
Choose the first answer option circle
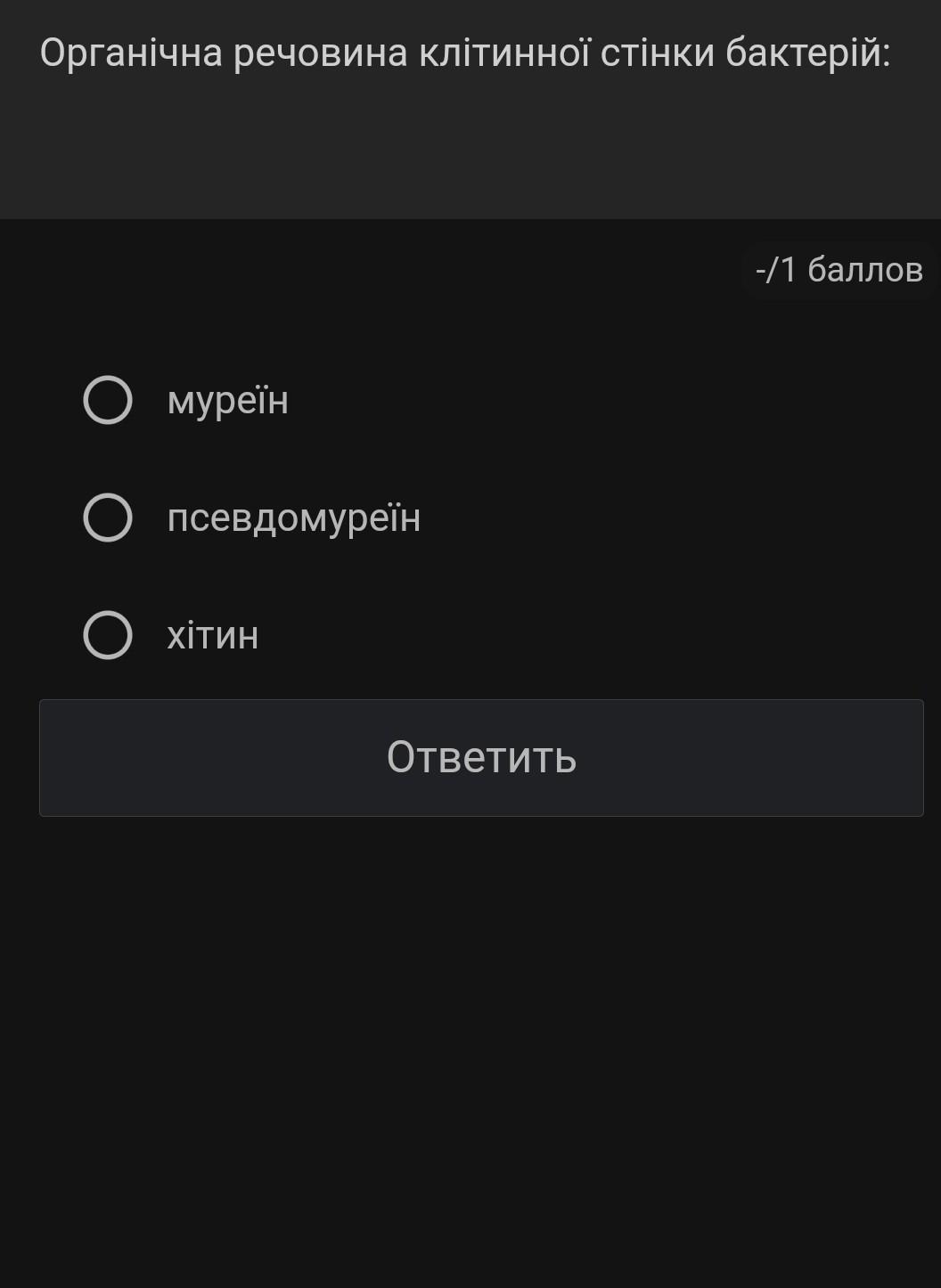108,400
